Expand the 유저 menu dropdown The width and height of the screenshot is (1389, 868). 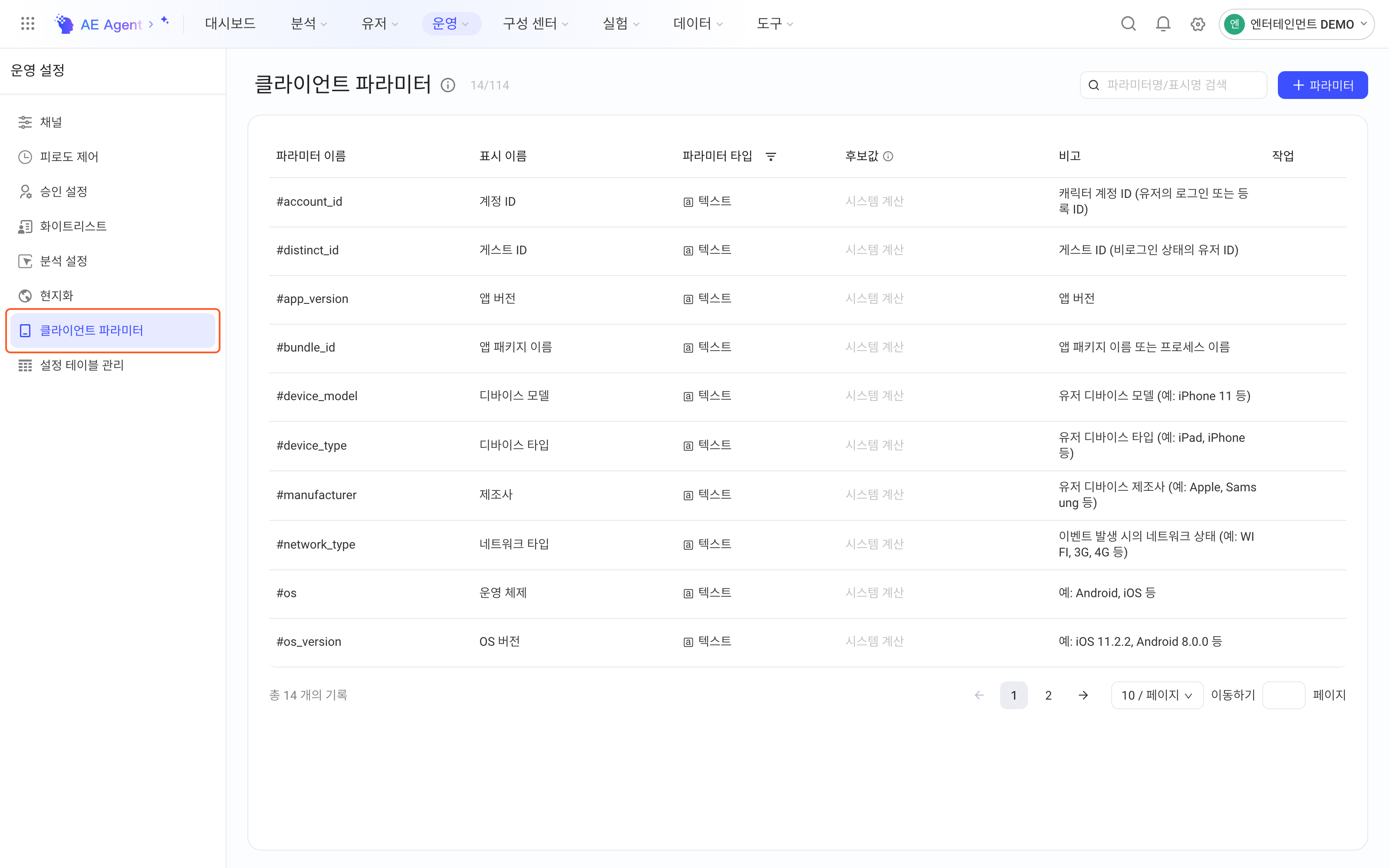tap(379, 23)
